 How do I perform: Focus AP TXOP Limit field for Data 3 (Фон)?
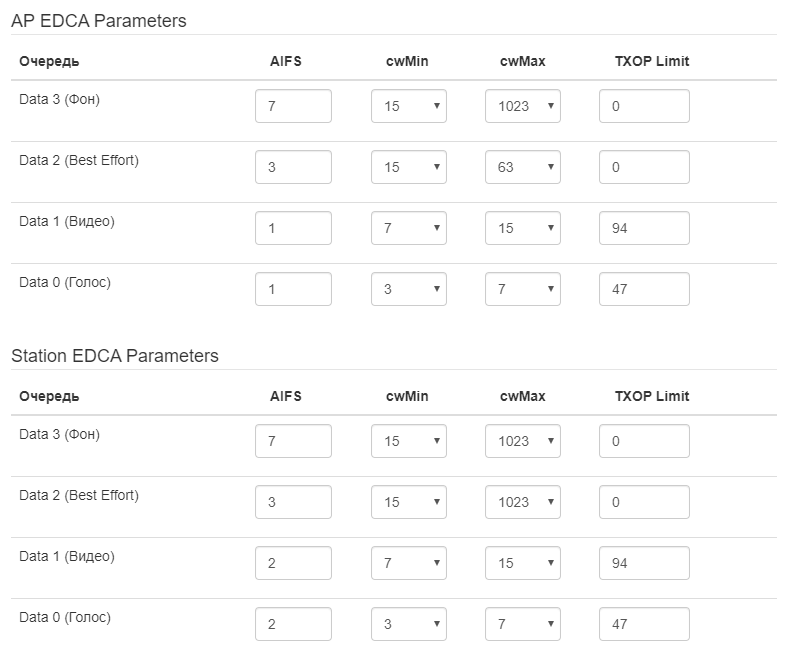click(644, 106)
